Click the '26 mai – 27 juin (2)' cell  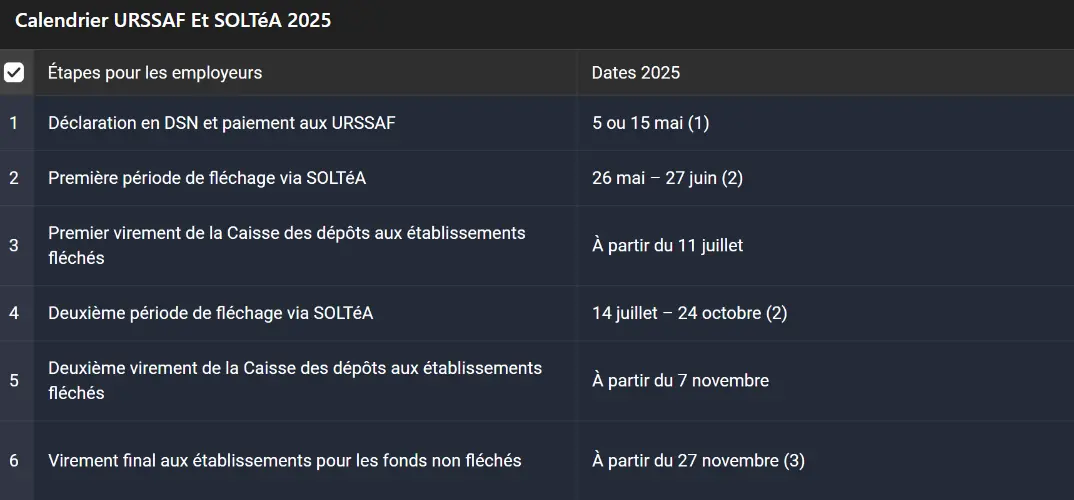coord(667,178)
